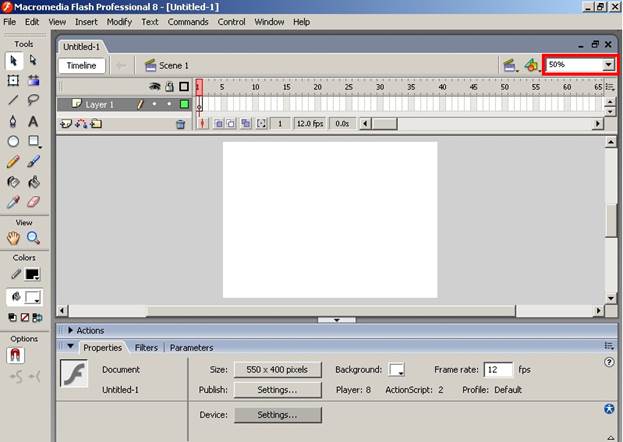Screen dimensions: 623x442
Task: Select the Ink Bottle tool
Action: pyautogui.click(x=13, y=182)
